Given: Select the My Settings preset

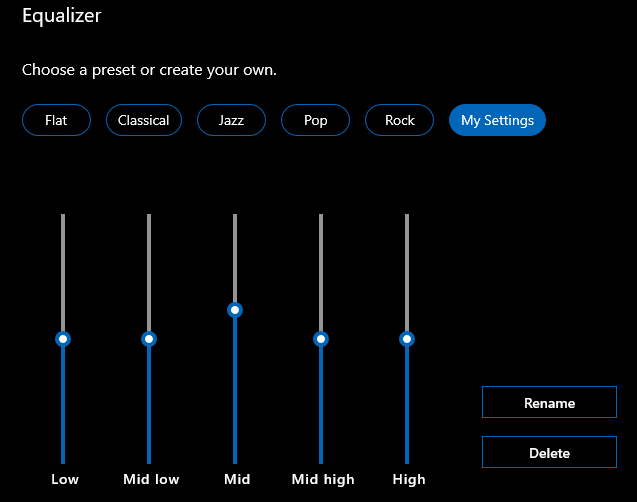Looking at the screenshot, I should point(497,120).
